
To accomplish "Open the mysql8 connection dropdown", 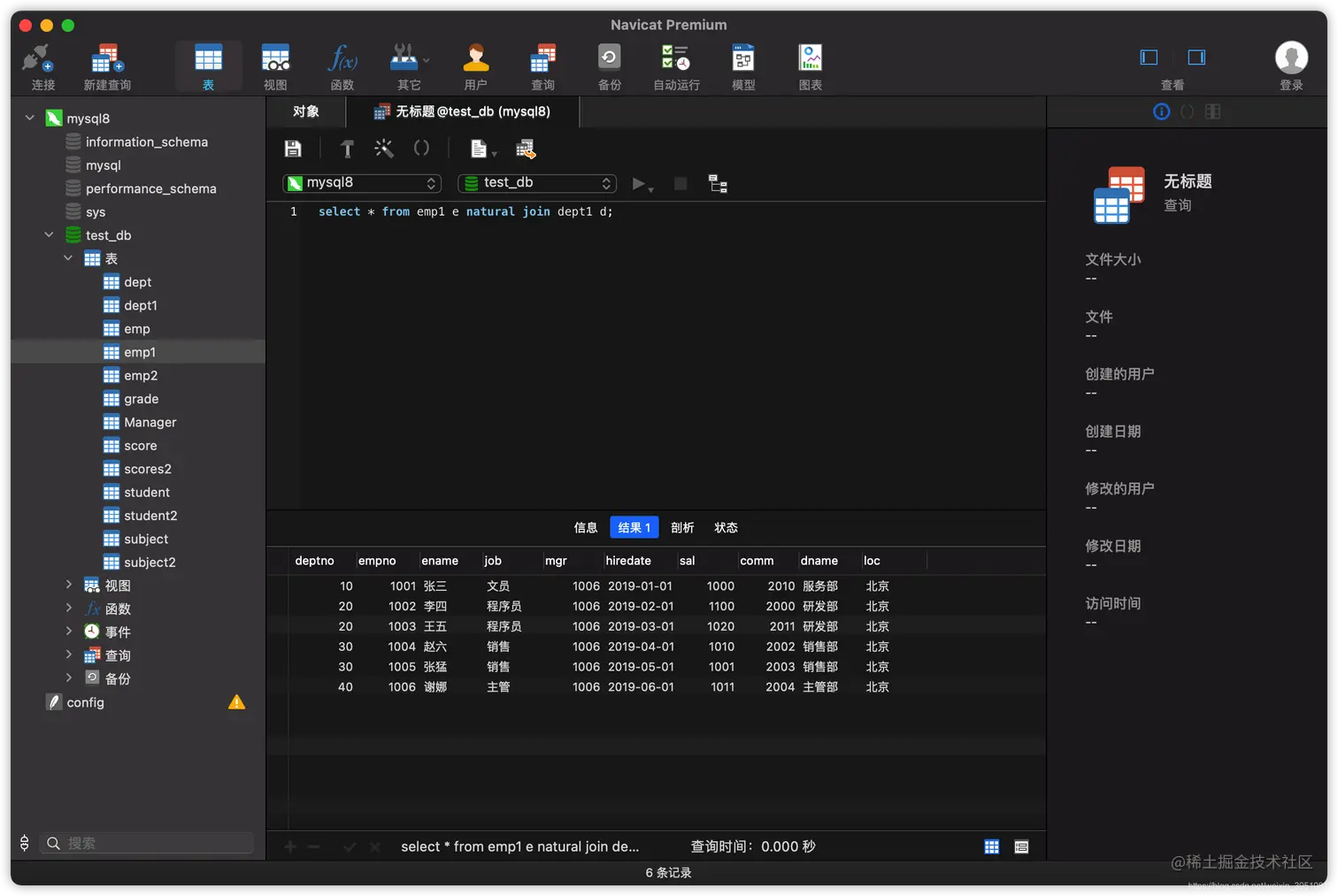I will (x=362, y=183).
